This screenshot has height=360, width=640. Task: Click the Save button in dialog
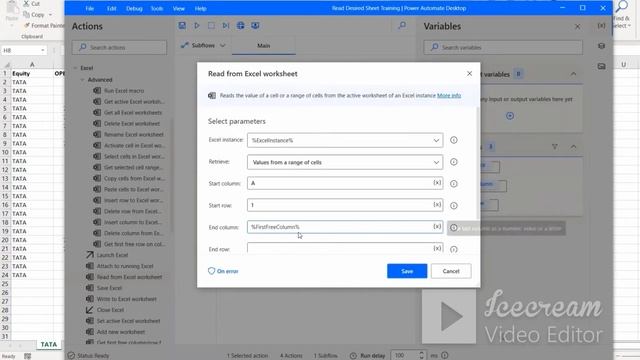click(407, 271)
